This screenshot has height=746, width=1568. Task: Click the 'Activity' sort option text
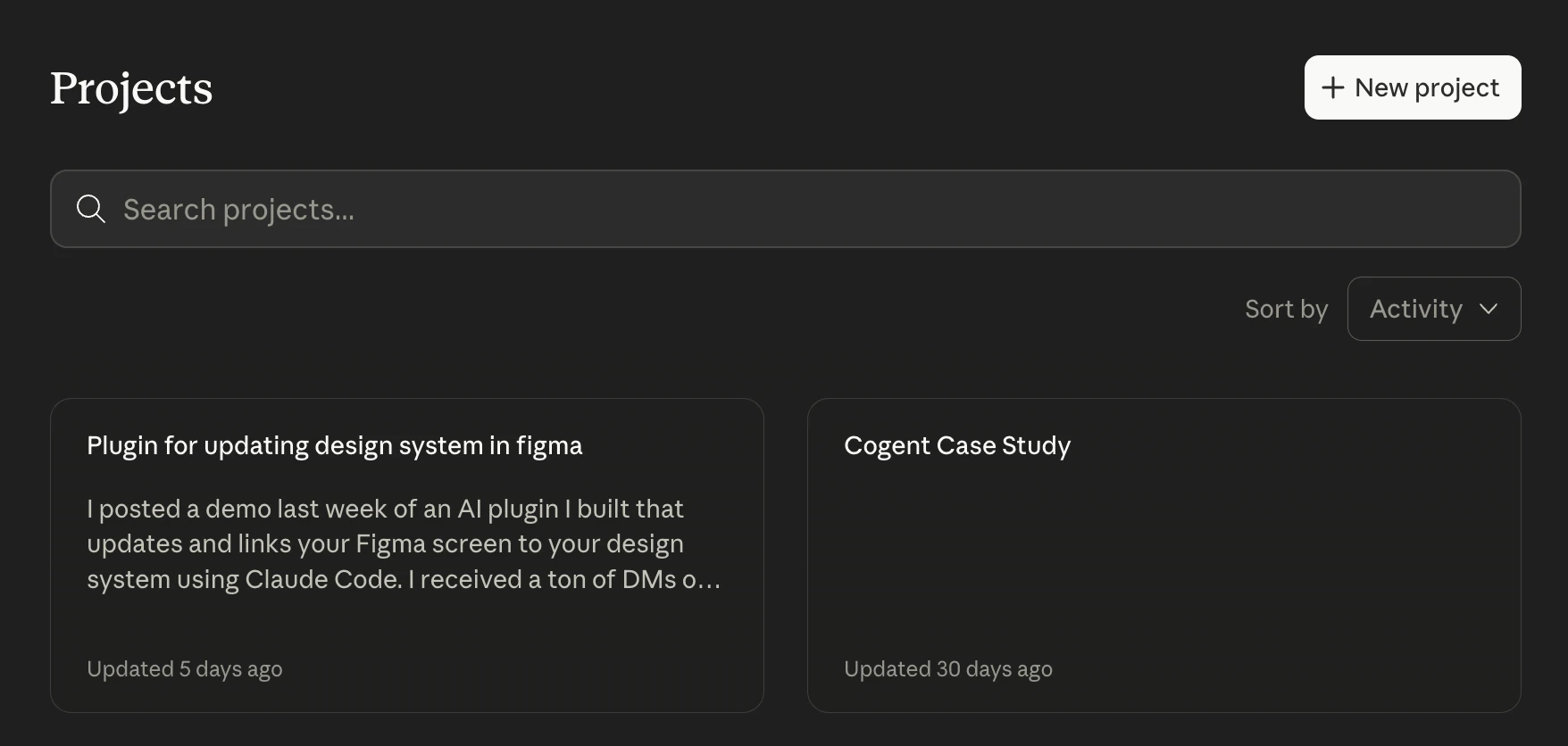tap(1416, 309)
